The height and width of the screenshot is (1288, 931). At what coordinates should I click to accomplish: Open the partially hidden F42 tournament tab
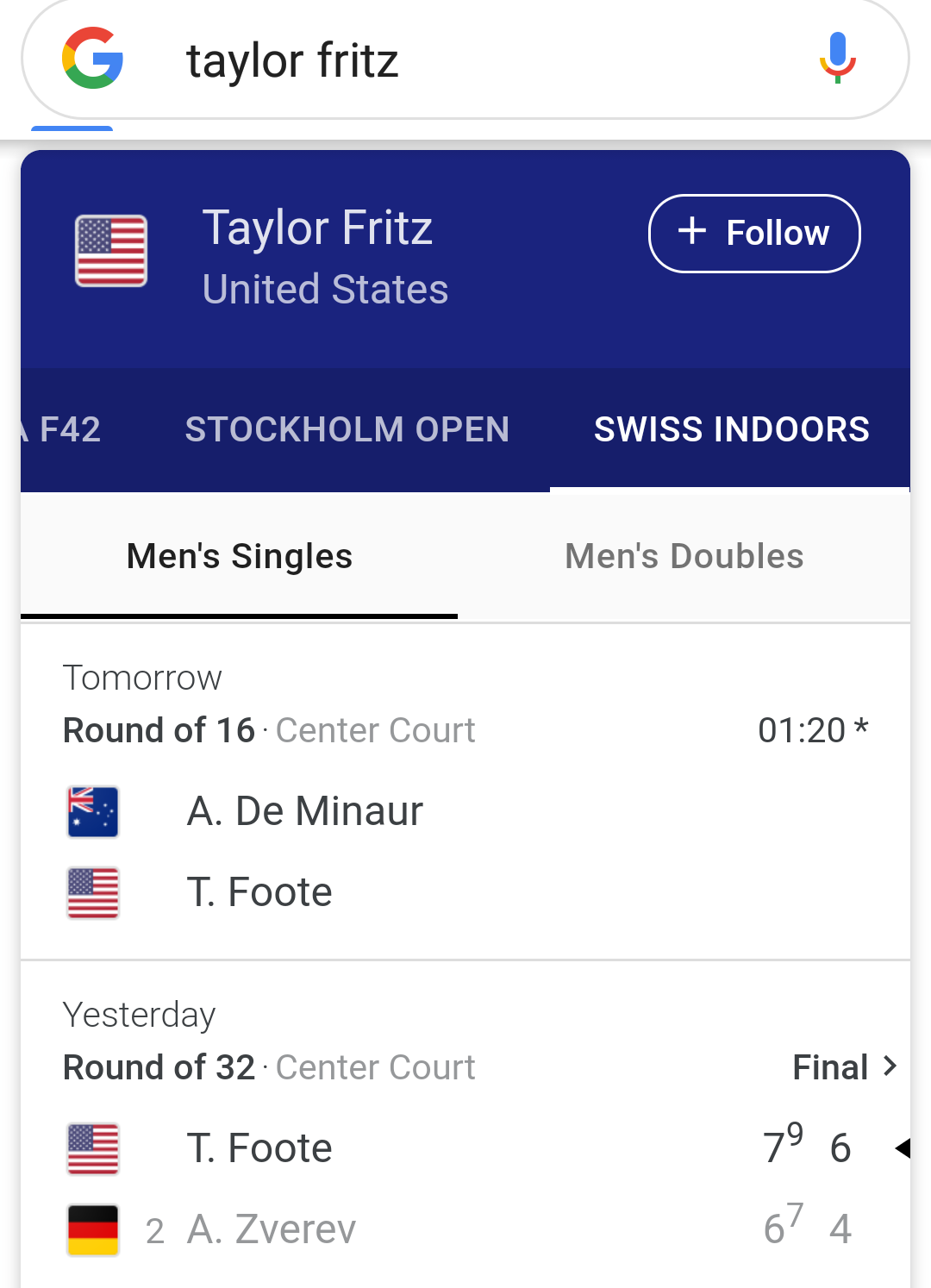pyautogui.click(x=60, y=429)
